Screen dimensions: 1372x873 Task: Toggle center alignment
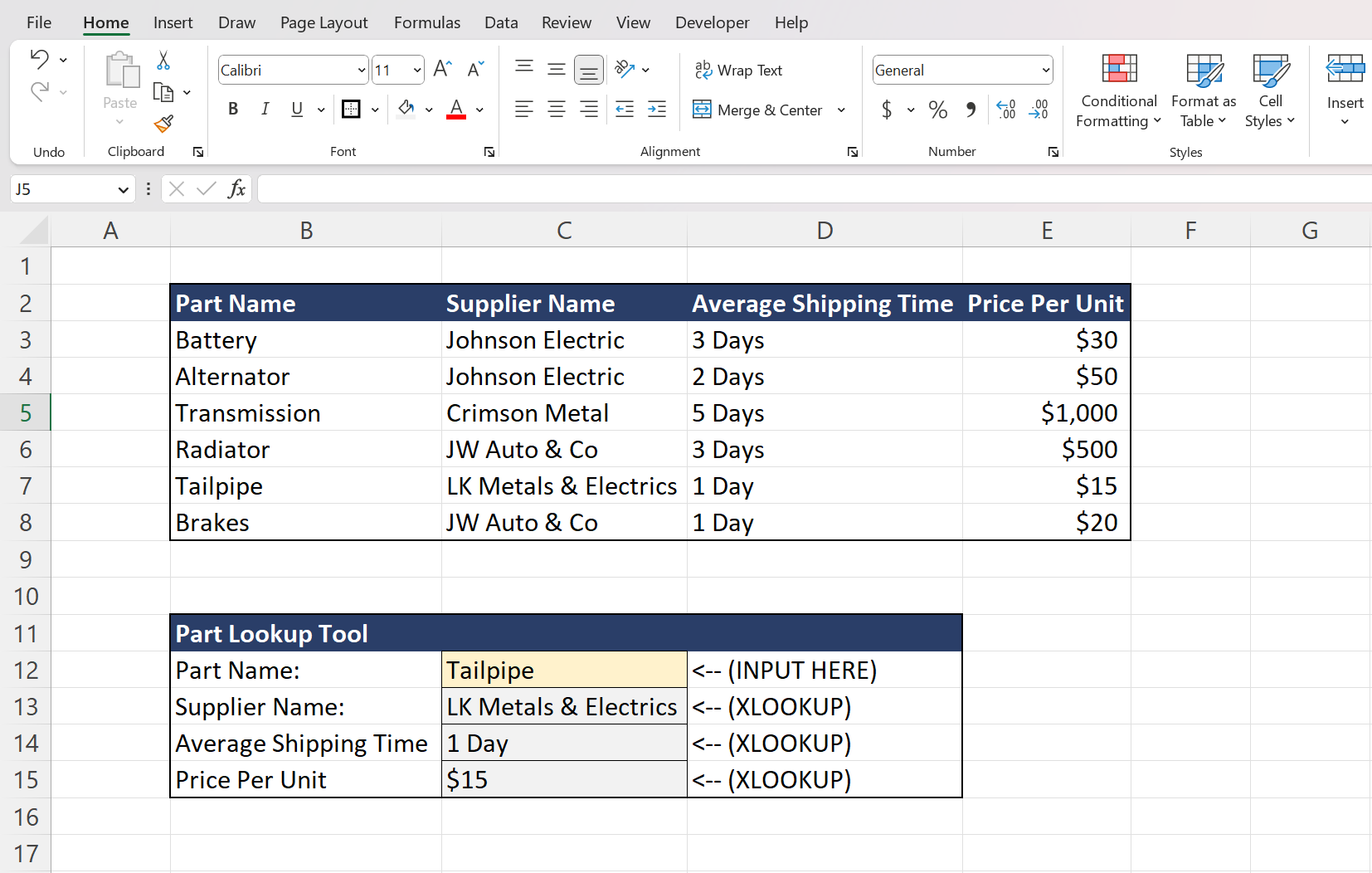pyautogui.click(x=557, y=109)
